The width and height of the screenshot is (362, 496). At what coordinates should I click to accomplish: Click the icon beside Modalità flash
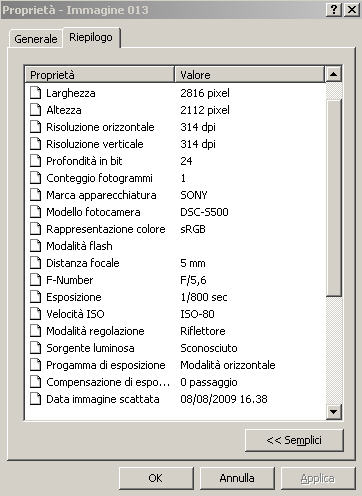tap(35, 246)
